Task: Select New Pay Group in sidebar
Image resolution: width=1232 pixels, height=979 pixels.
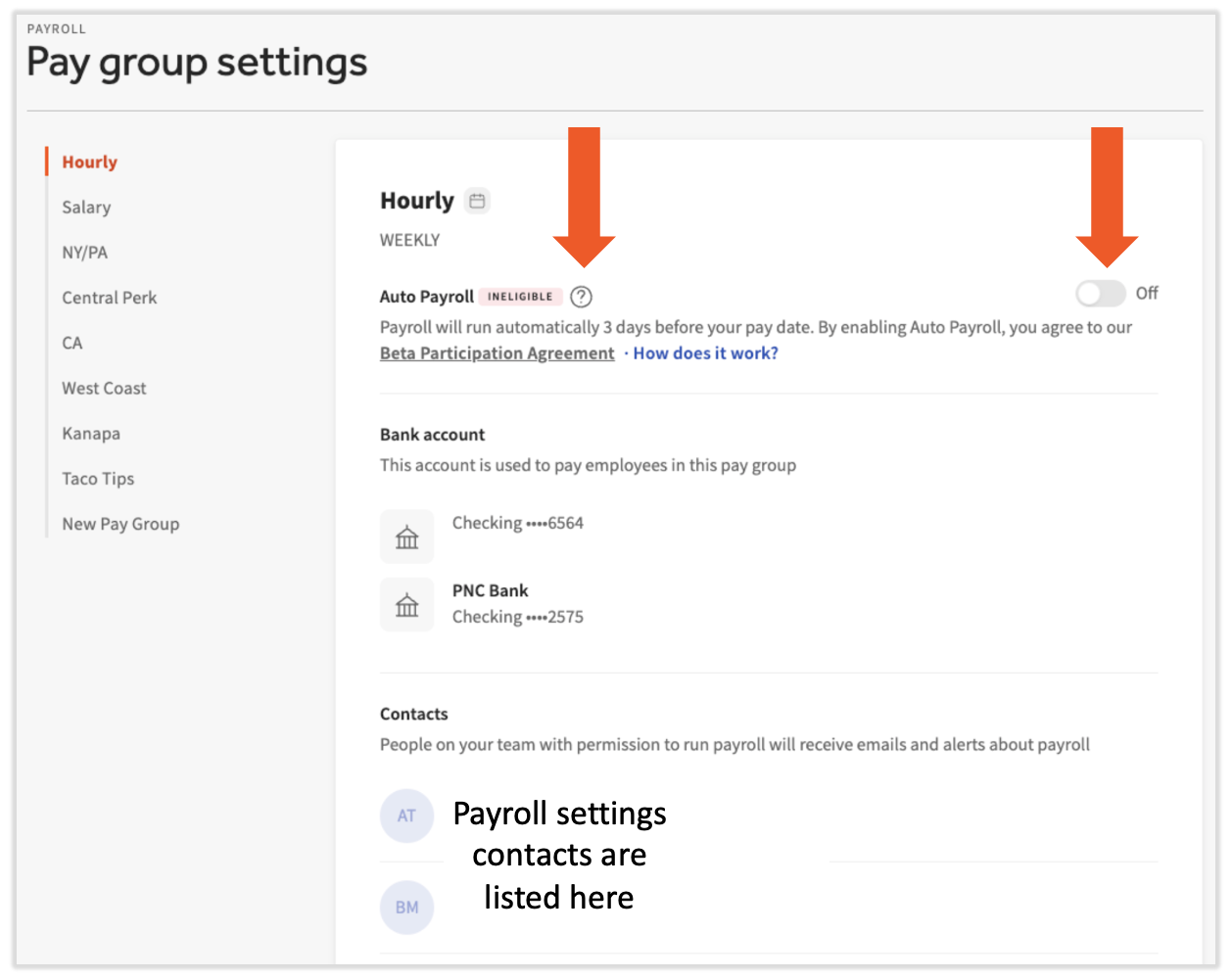Action: click(x=120, y=524)
